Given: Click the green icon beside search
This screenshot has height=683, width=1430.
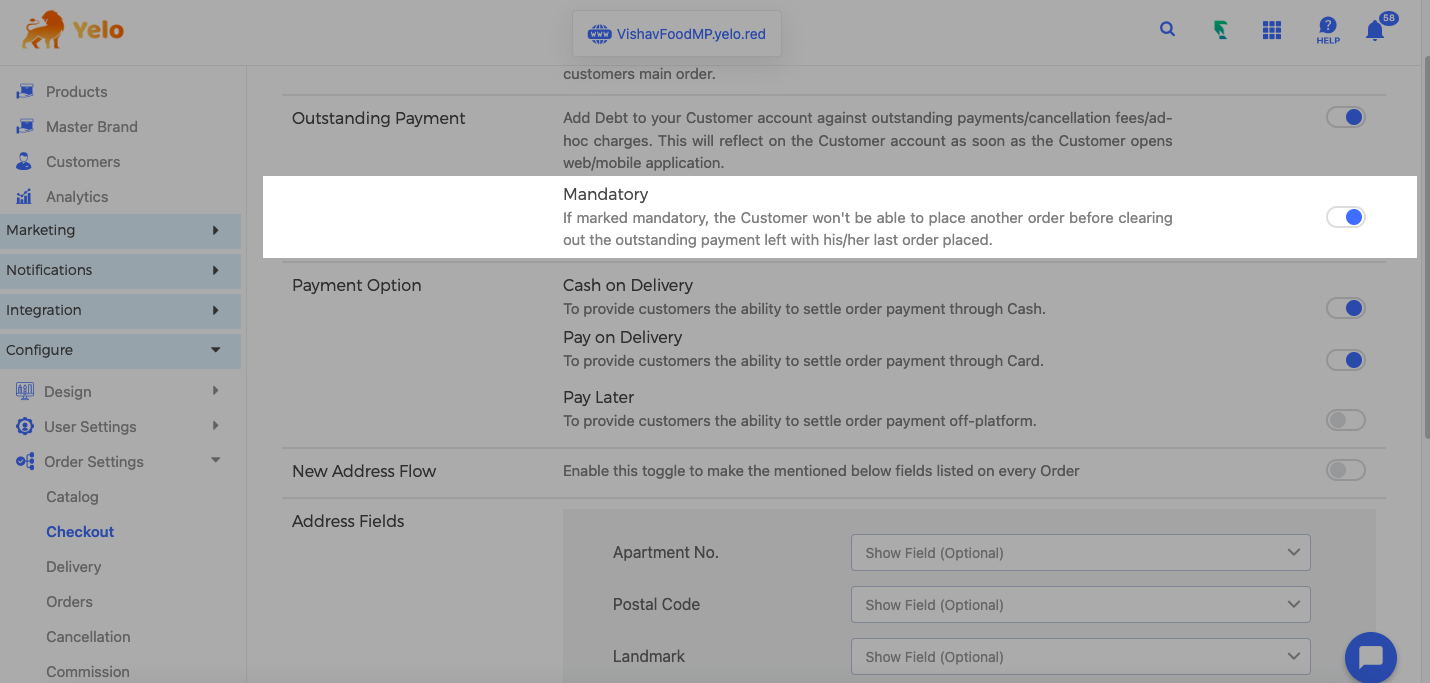Looking at the screenshot, I should (1220, 30).
